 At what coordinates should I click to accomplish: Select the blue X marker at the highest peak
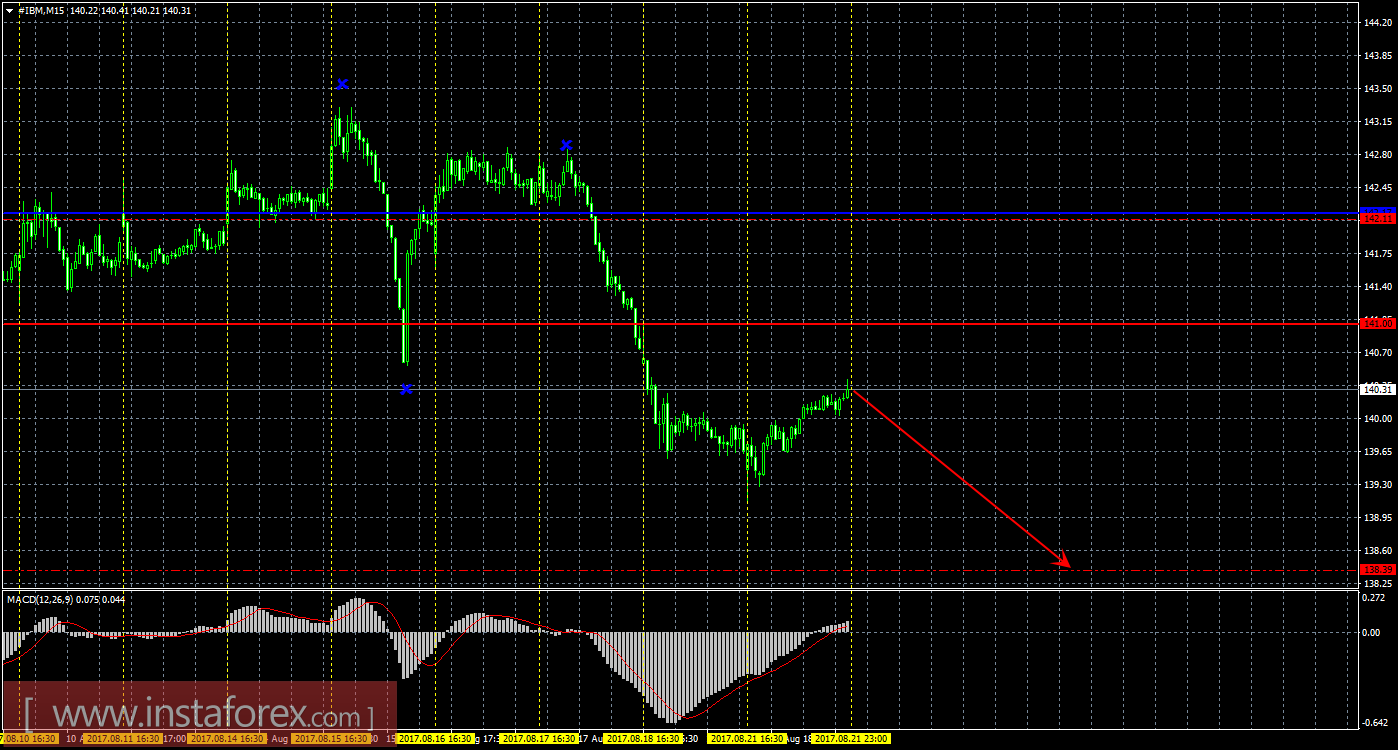[x=342, y=84]
